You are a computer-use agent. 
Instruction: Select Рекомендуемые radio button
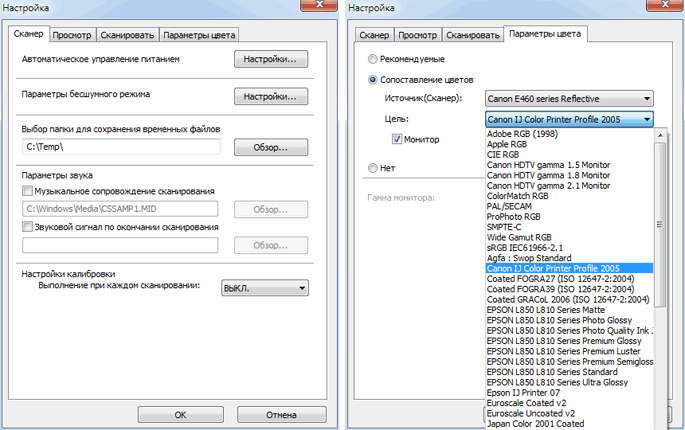[x=373, y=59]
